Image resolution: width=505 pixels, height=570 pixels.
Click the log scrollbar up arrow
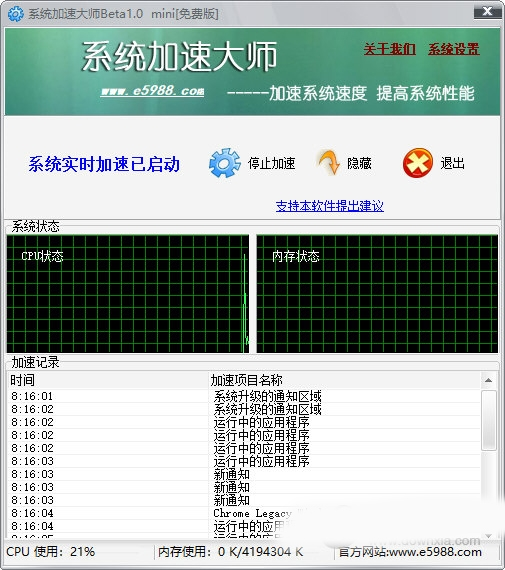[x=489, y=380]
